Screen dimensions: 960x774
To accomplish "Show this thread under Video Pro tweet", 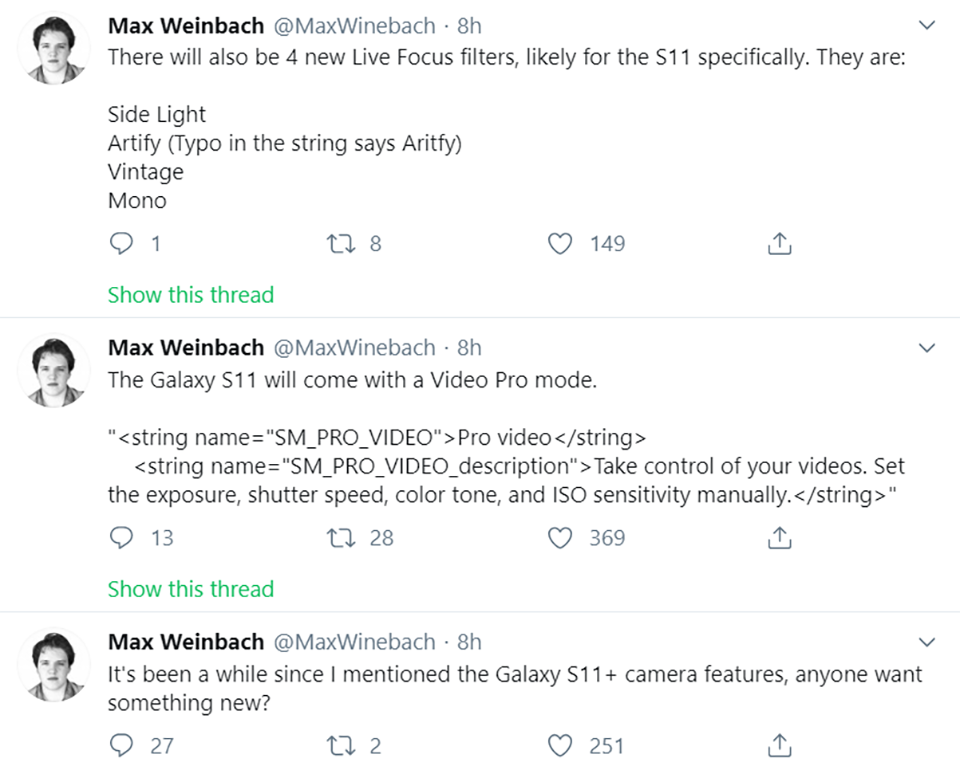I will 190,589.
